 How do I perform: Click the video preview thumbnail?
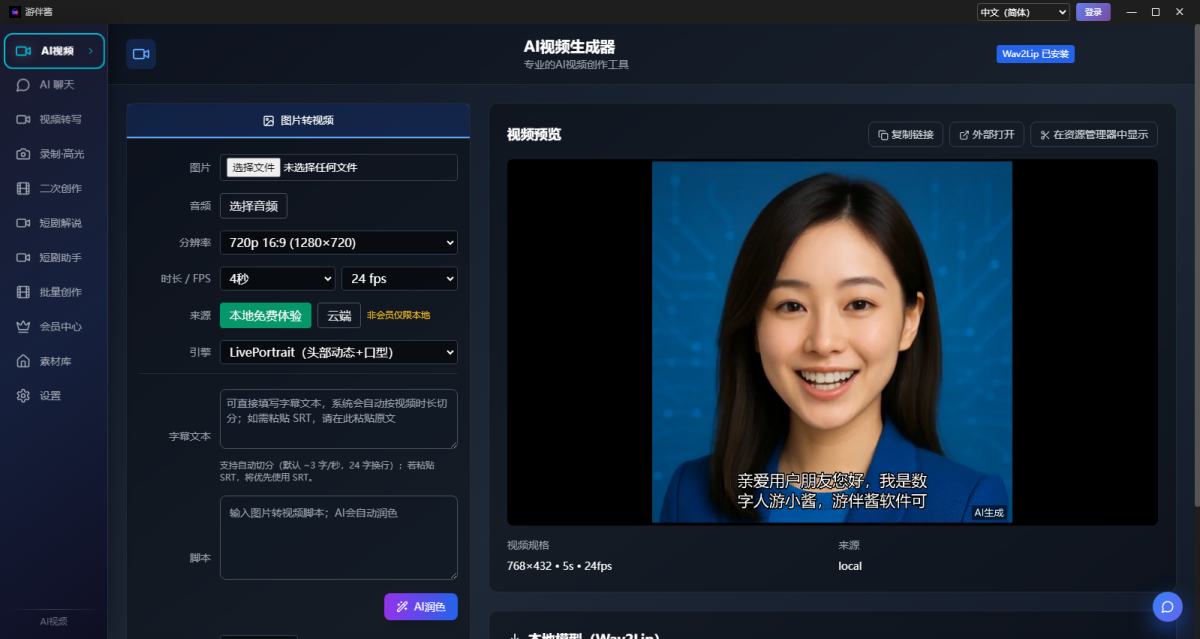[831, 342]
